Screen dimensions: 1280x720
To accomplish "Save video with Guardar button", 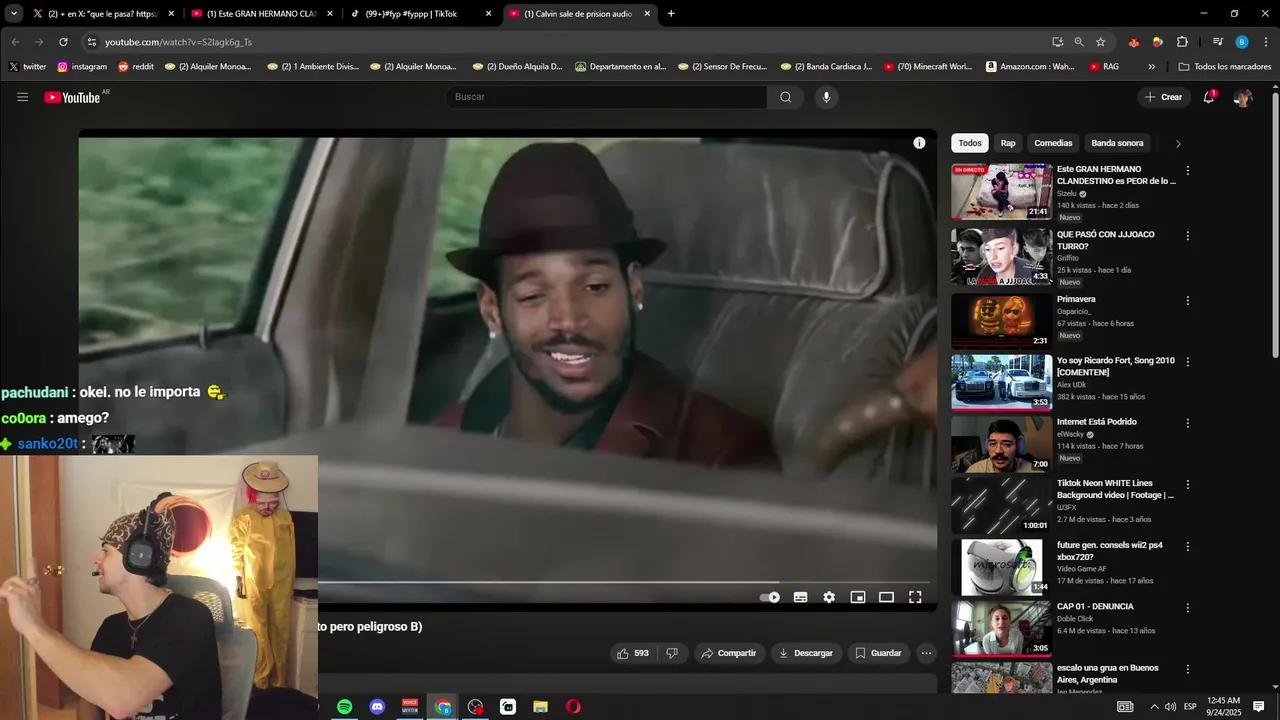I will (878, 653).
